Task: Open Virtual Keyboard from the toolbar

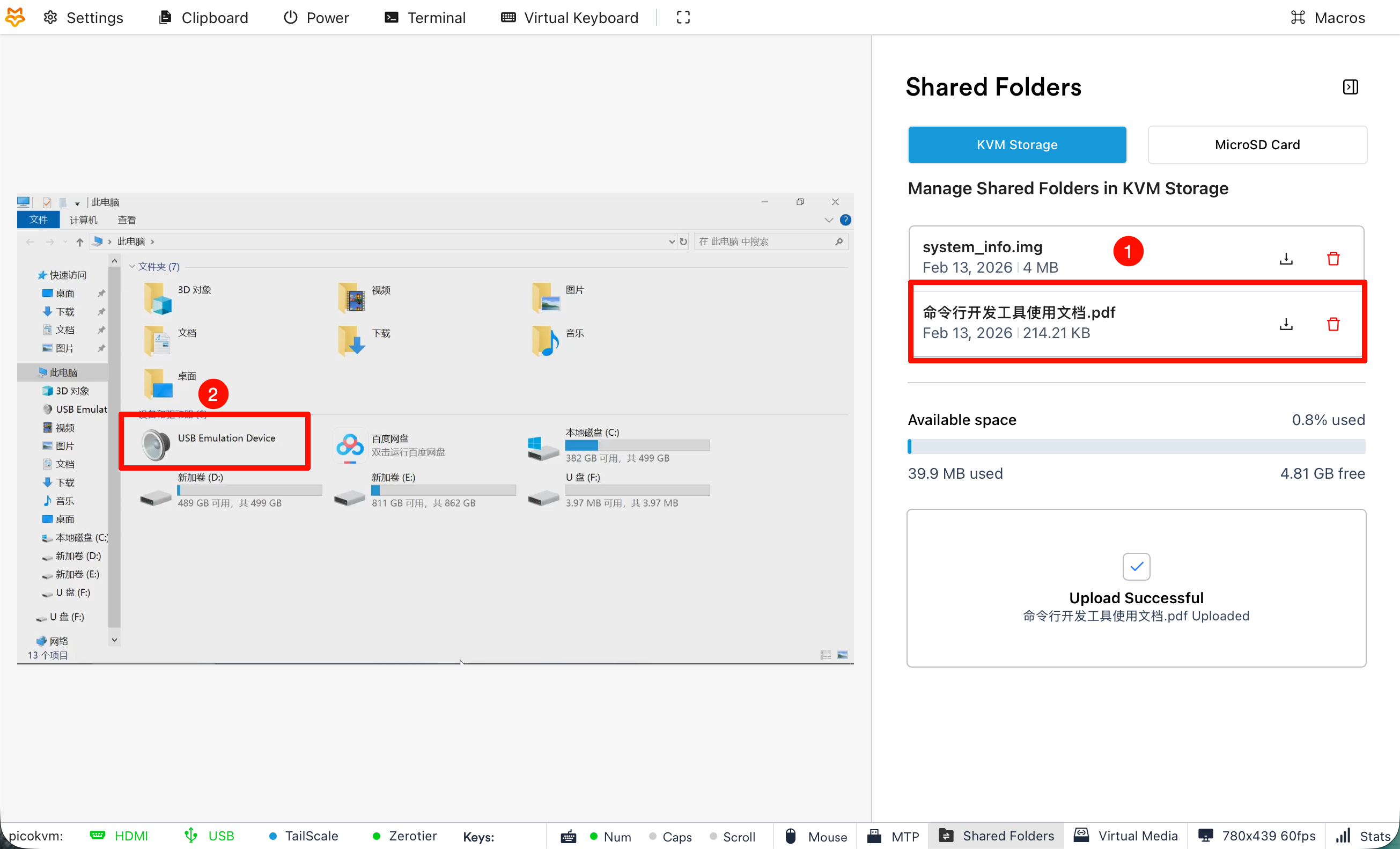Action: click(x=569, y=18)
